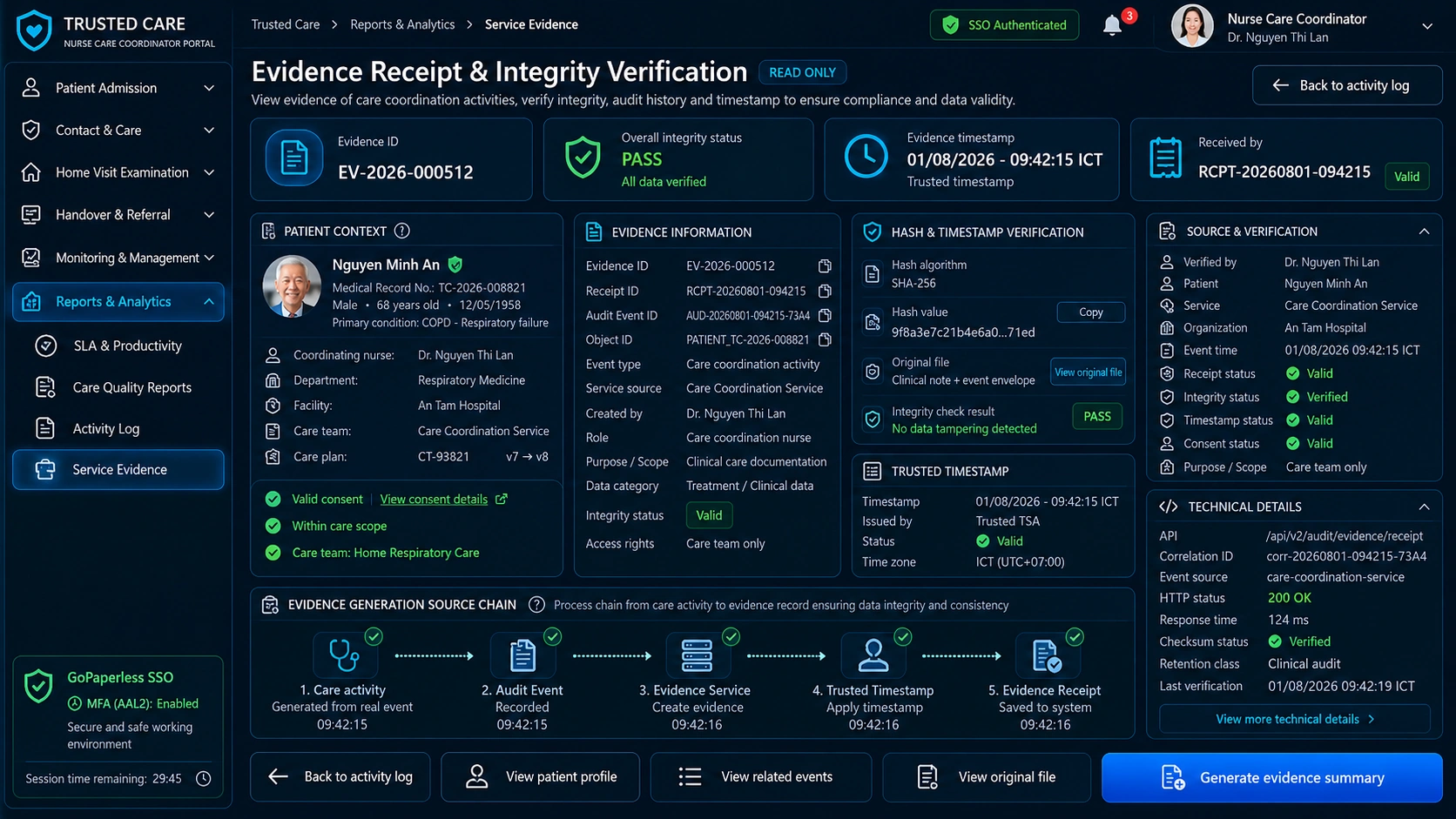
Task: Open user profile dropdown arrow
Action: coord(1427,26)
